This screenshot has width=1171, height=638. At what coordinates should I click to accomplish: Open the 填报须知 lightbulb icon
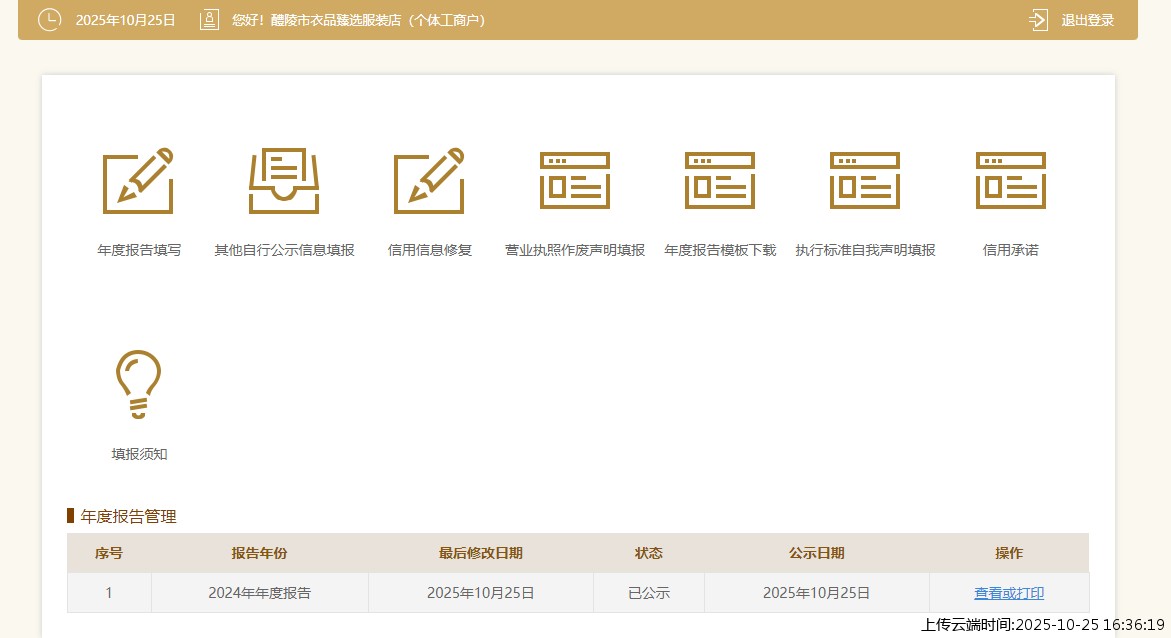pyautogui.click(x=138, y=384)
